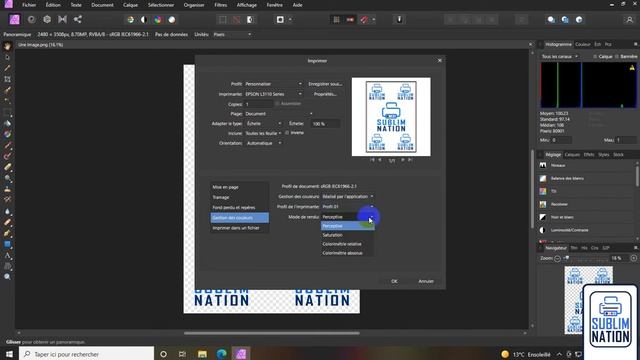Click OK in the print dialog
This screenshot has width=640, height=360.
point(394,281)
